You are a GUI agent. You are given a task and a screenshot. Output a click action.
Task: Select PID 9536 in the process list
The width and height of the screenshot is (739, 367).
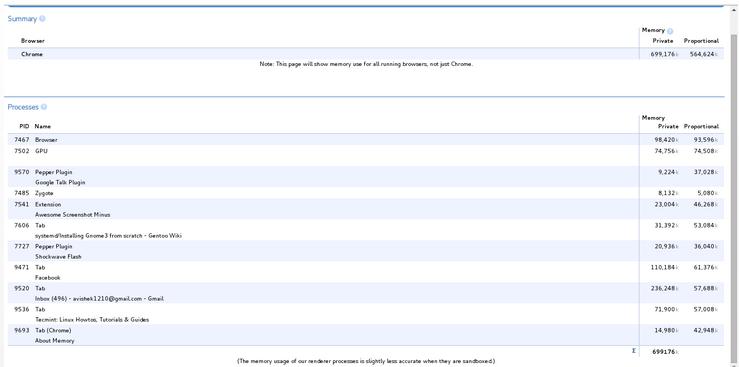[x=22, y=310]
